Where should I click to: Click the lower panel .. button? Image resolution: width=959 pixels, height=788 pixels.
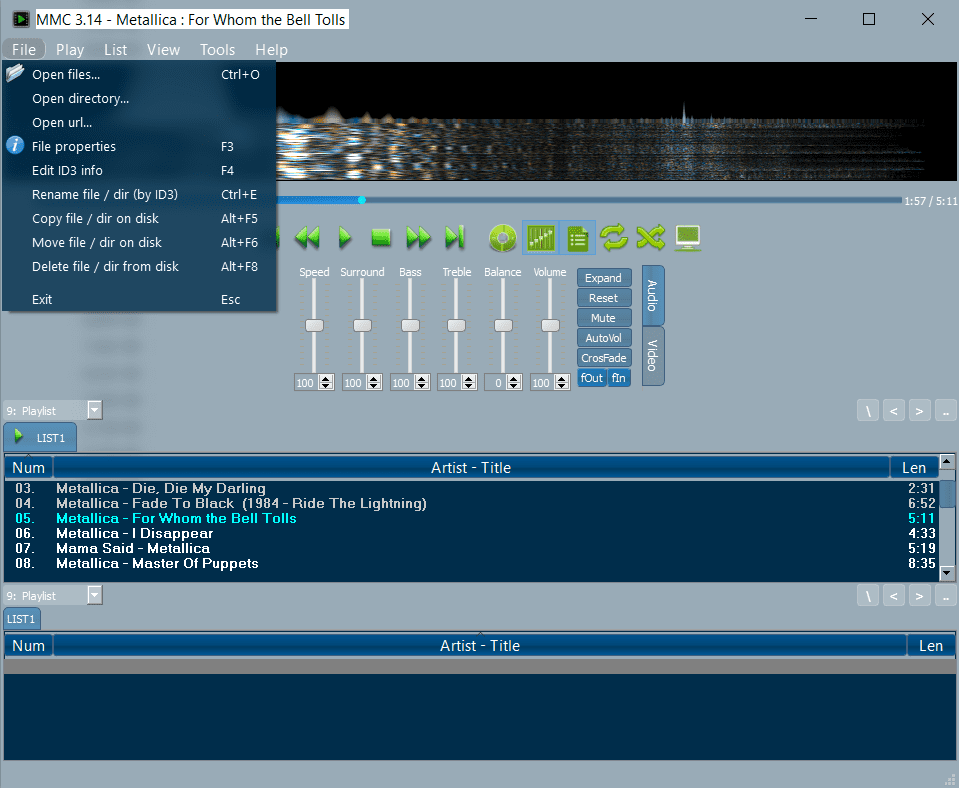click(946, 595)
